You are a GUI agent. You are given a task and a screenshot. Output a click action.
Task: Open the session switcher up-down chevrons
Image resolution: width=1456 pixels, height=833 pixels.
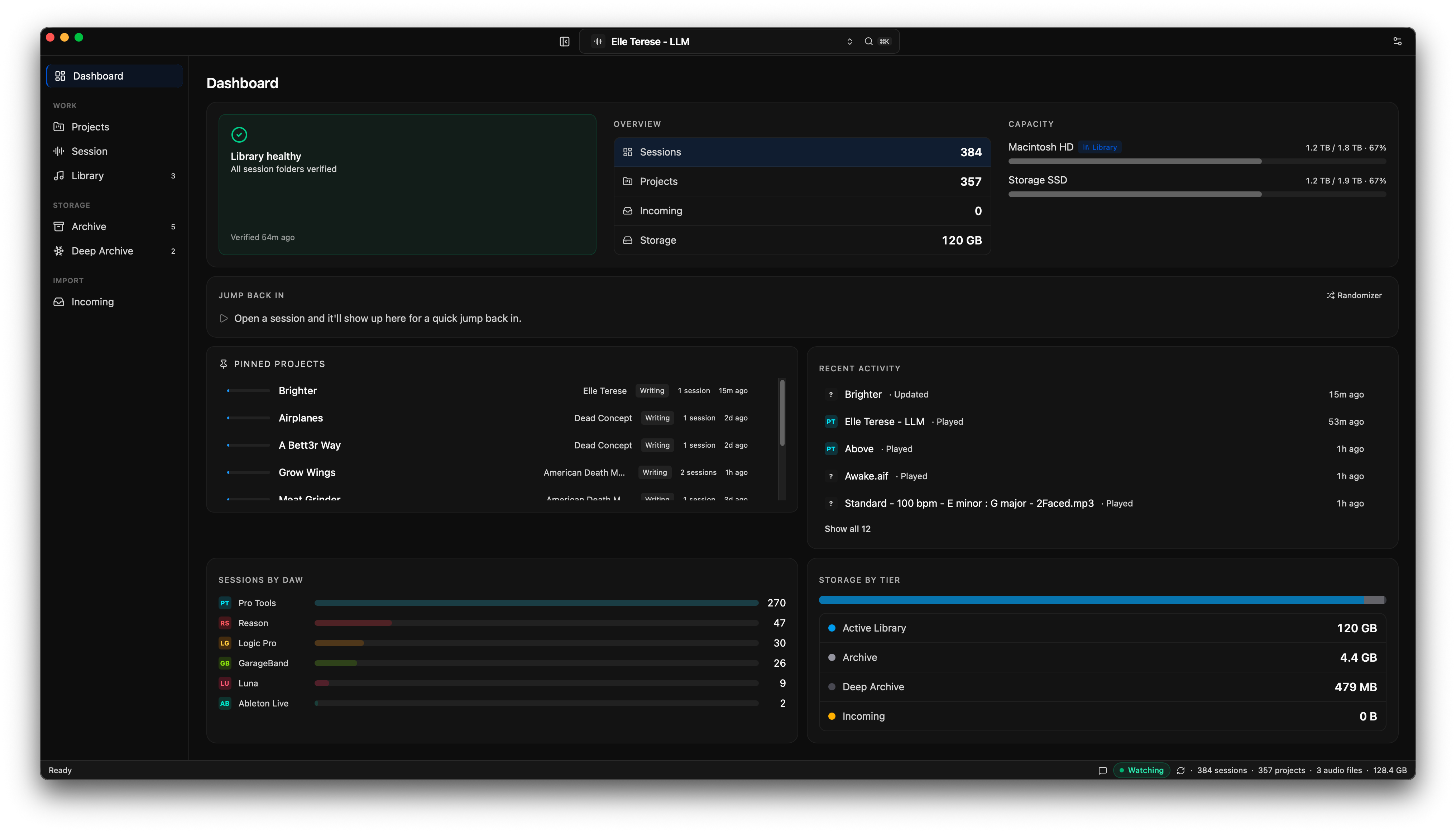849,41
